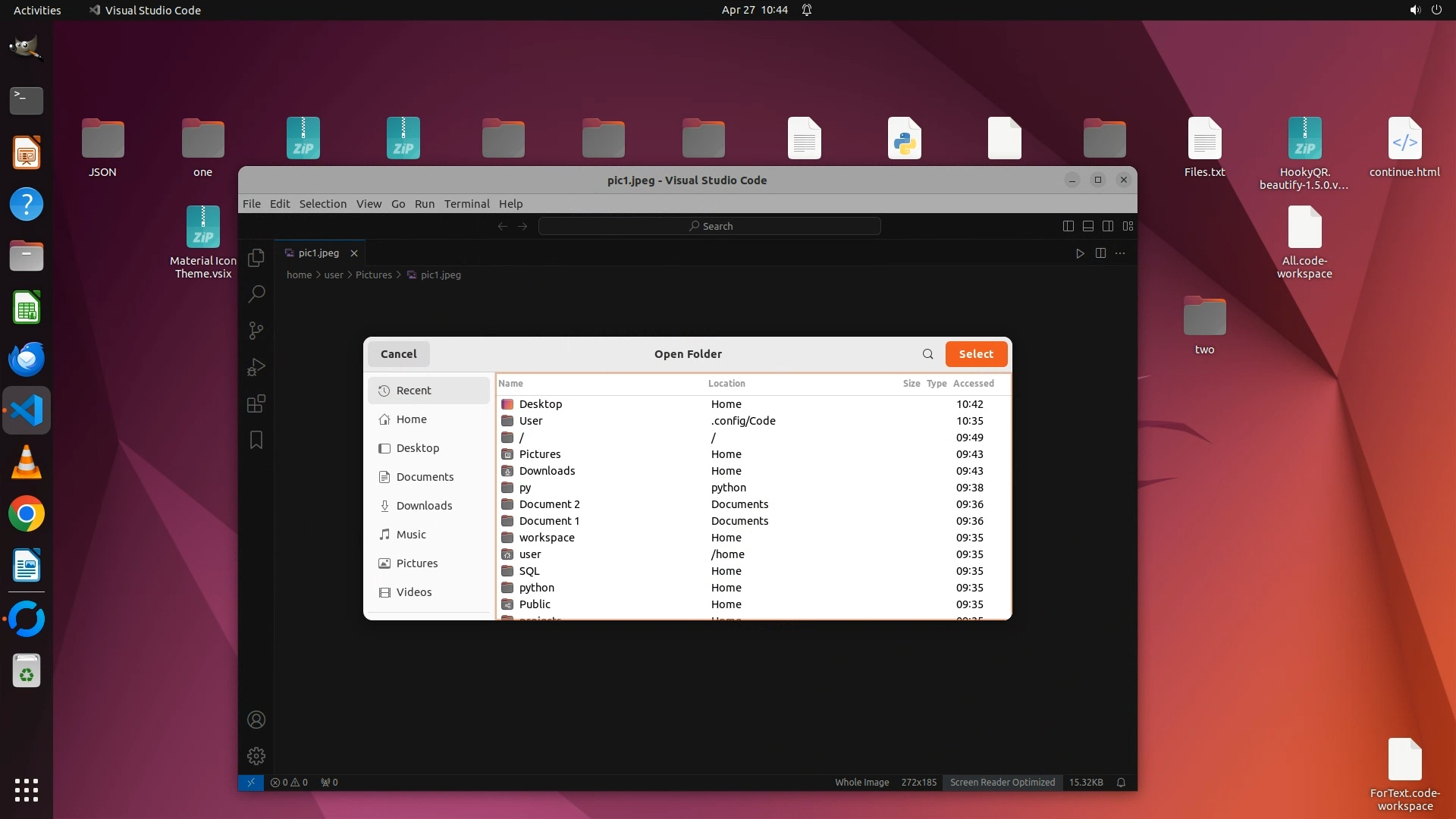This screenshot has width=1456, height=819.
Task: Open Source Control view icon
Action: pos(256,331)
